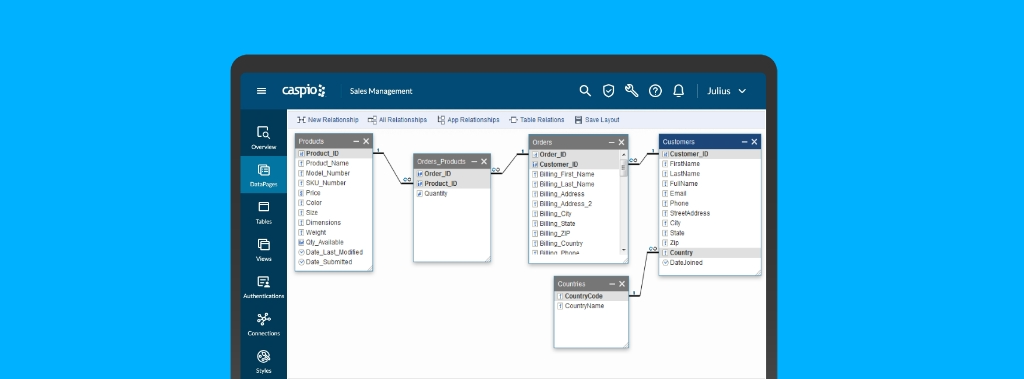
Task: Go to Tables in the sidebar
Action: coord(264,212)
